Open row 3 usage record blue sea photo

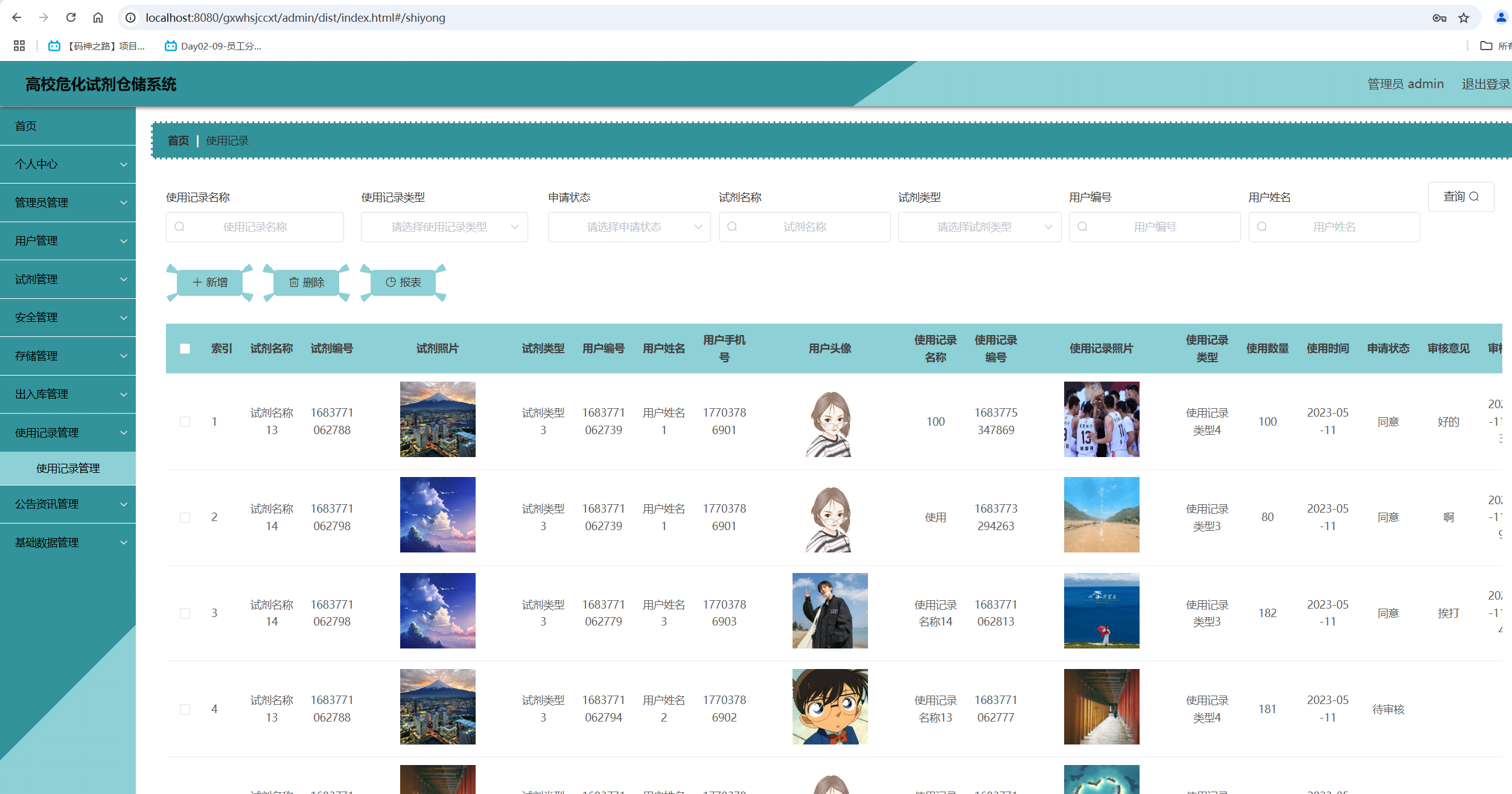pos(1102,610)
